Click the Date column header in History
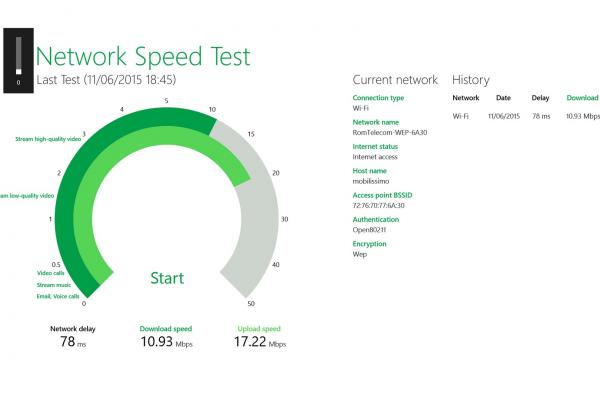 click(503, 98)
